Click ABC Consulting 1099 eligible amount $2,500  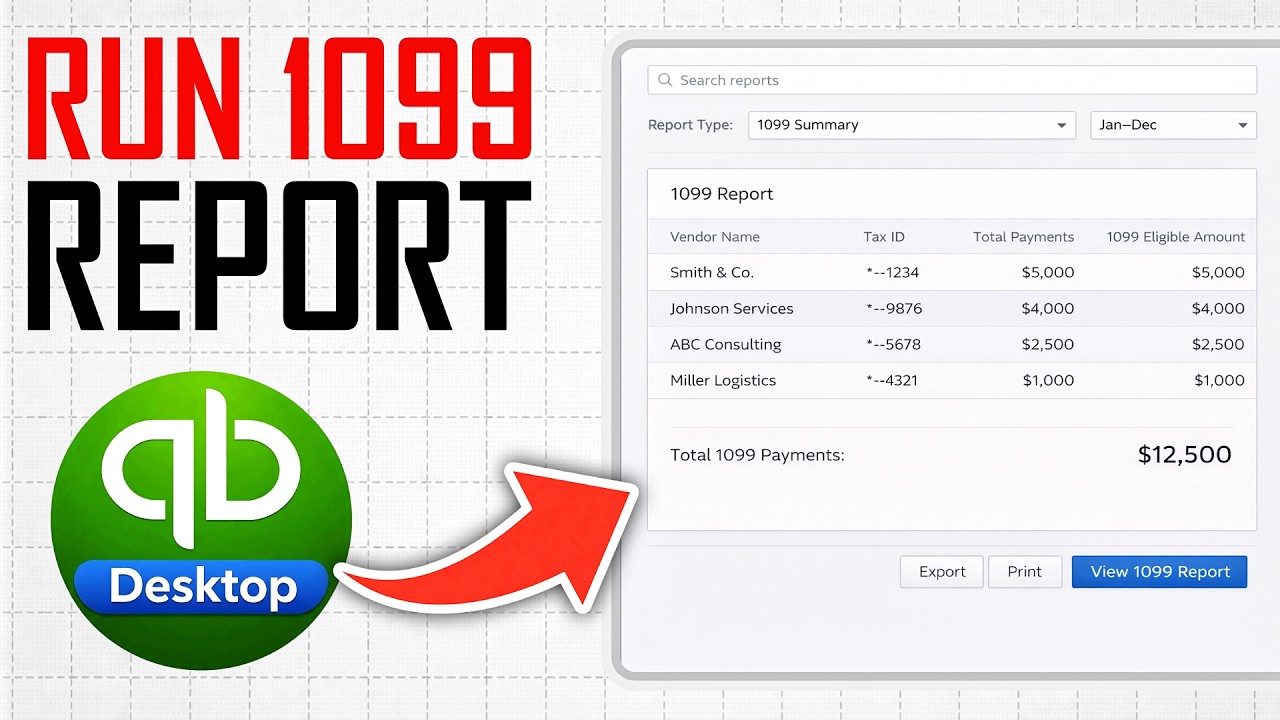coord(1218,344)
